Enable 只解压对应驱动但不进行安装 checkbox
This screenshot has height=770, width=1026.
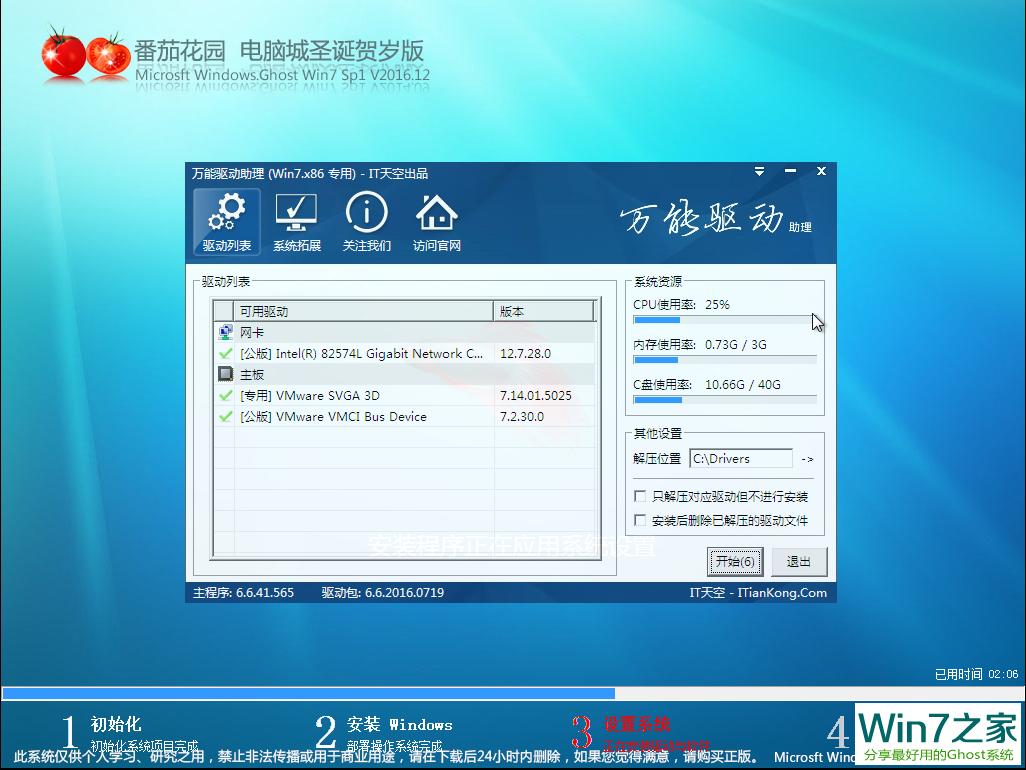[640, 496]
